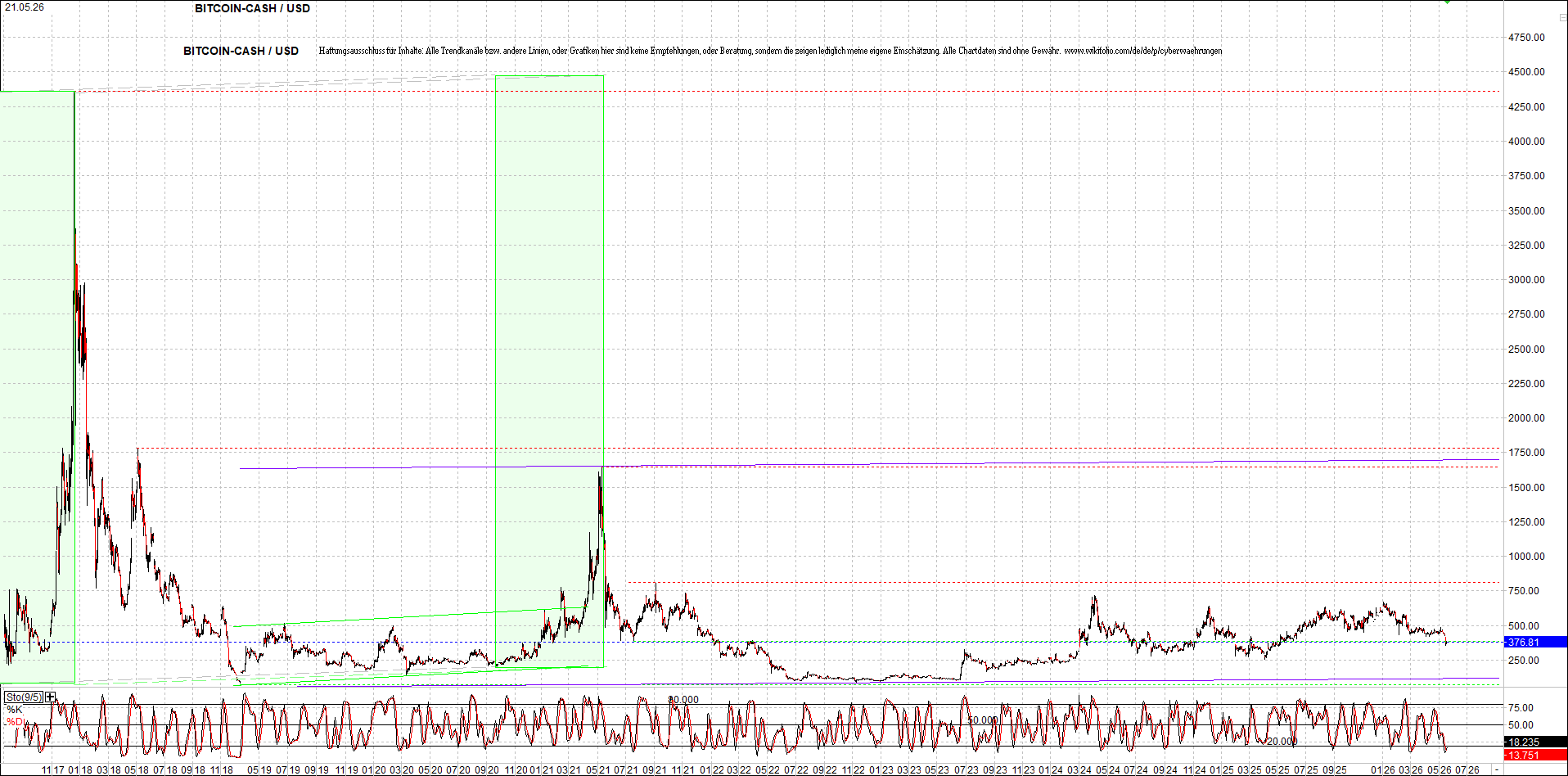Viewport: 1568px width, 776px height.
Task: Click the plus icon beside Sto(9/5)
Action: tap(51, 697)
